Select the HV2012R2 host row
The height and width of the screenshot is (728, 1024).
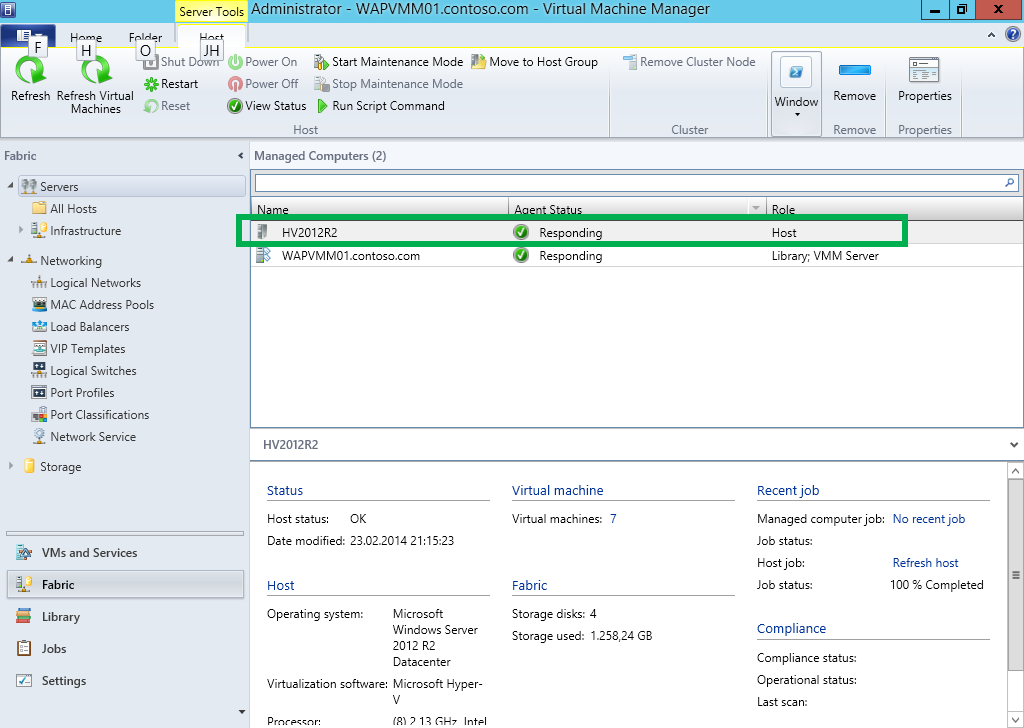coord(637,232)
